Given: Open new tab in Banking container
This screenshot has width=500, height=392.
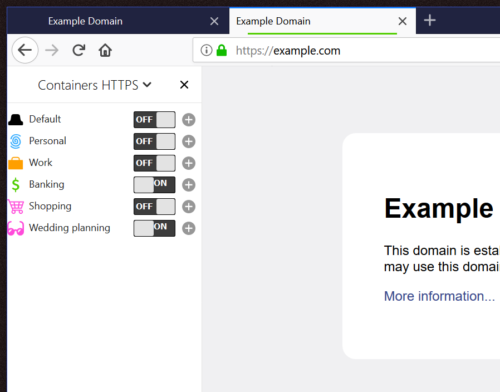Looking at the screenshot, I should point(189,185).
